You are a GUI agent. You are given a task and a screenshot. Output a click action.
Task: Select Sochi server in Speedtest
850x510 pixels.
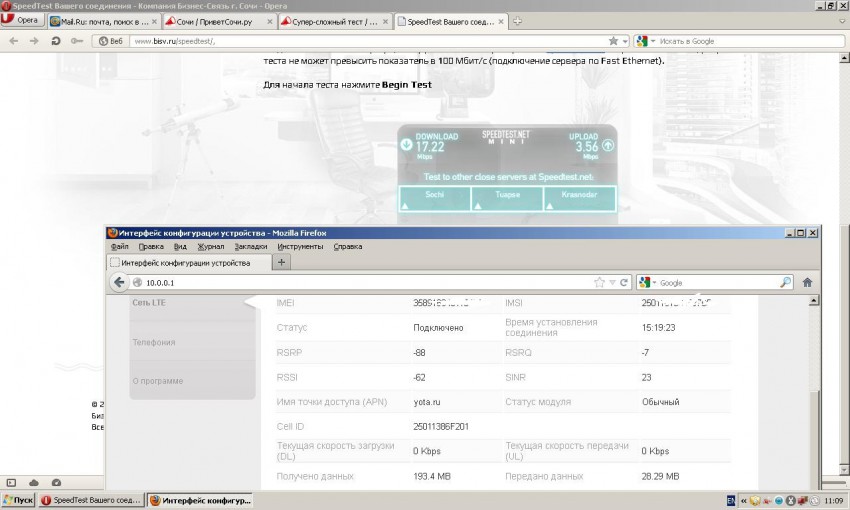point(434,198)
